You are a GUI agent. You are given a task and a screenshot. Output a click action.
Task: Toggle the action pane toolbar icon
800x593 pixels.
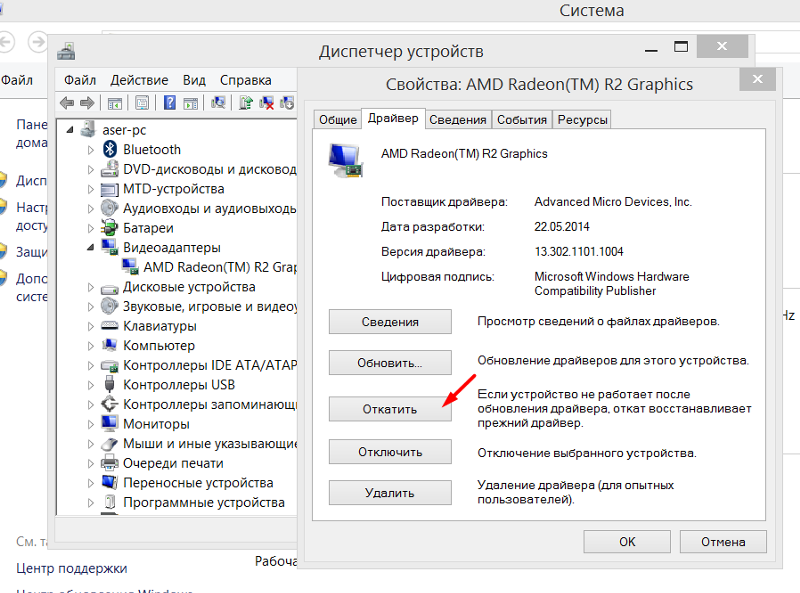(190, 103)
